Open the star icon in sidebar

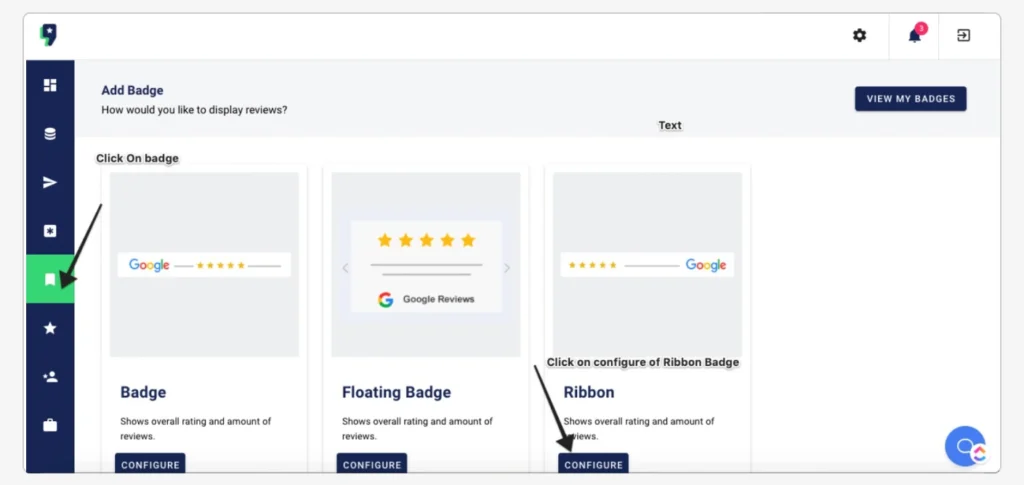point(50,328)
